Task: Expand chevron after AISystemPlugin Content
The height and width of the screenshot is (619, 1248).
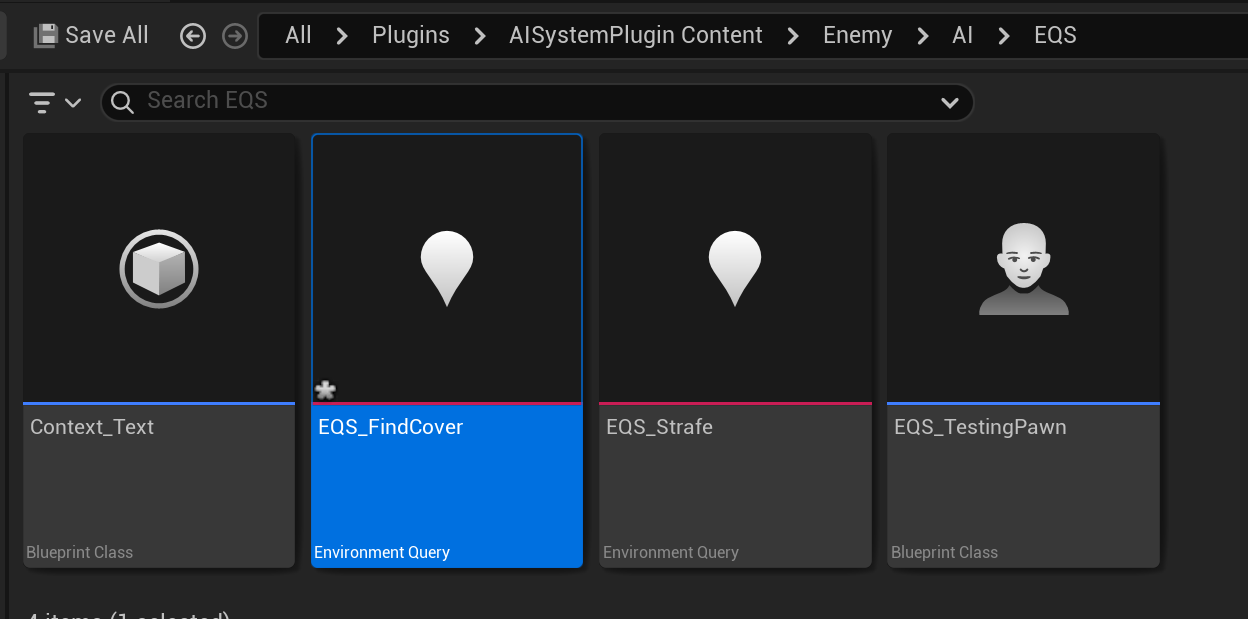Action: click(794, 37)
